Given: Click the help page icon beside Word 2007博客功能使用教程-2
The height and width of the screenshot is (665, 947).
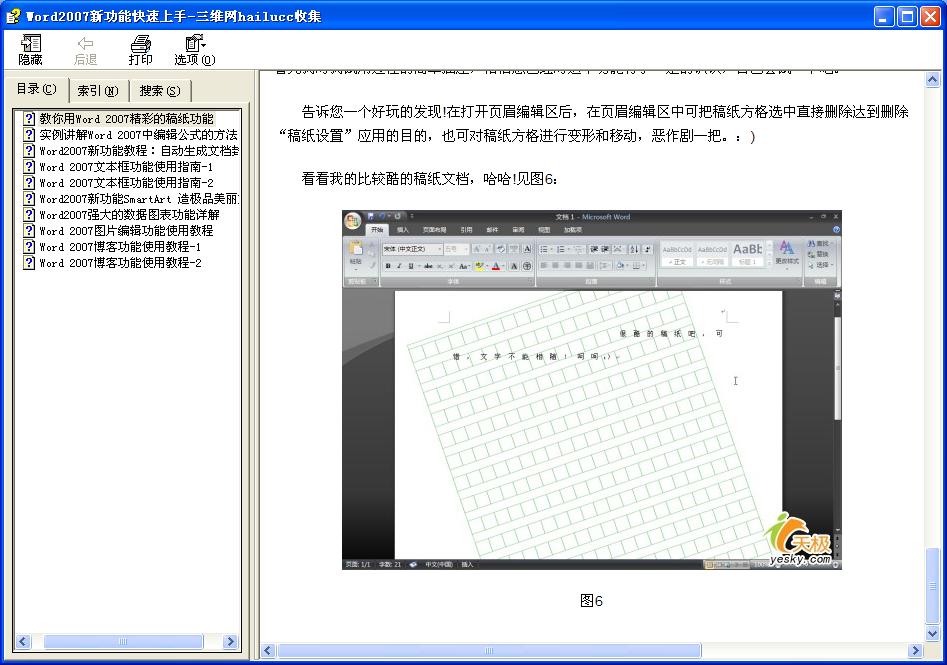Looking at the screenshot, I should pos(29,263).
